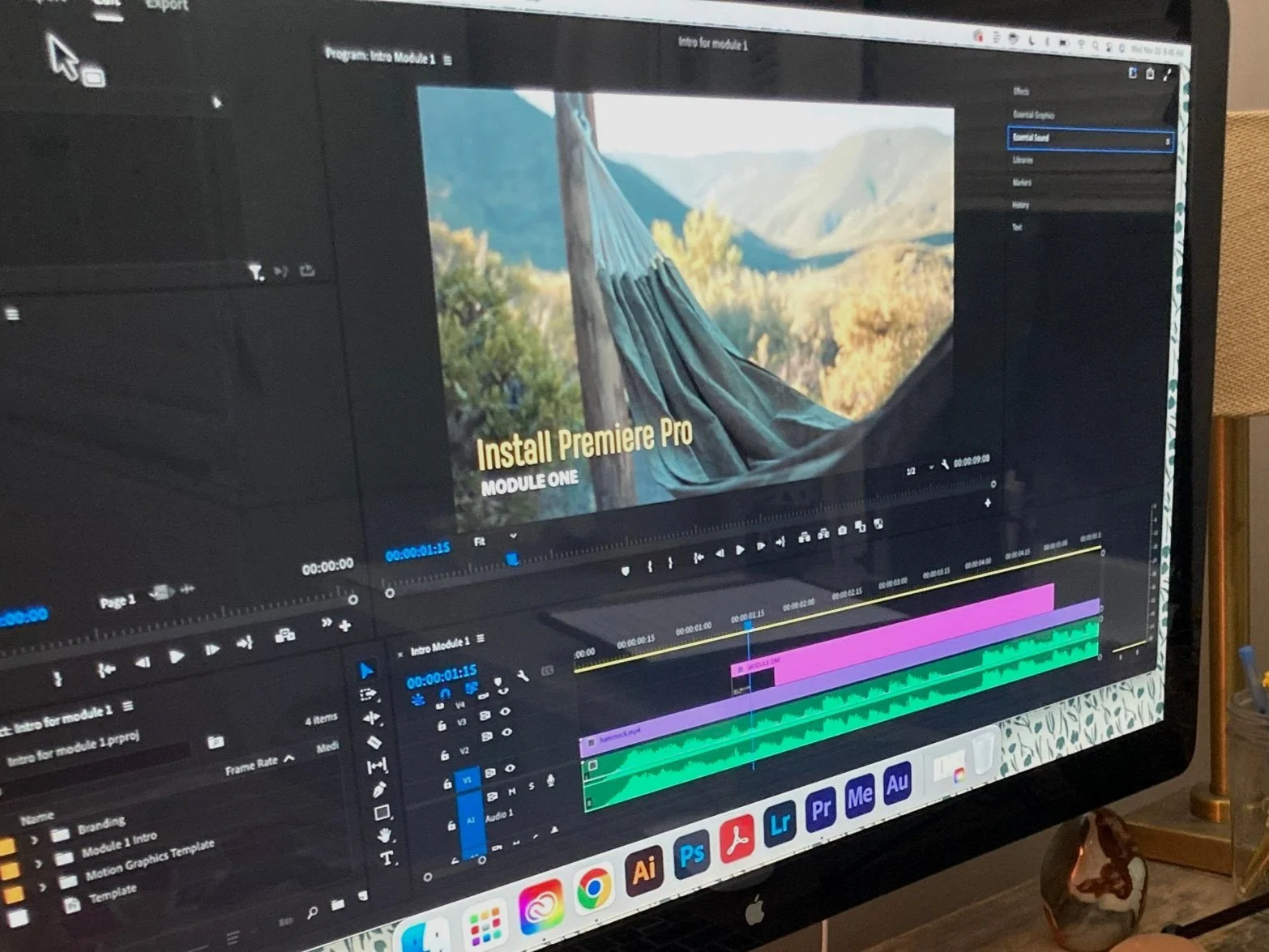Create new bin in Project panel
Screen dimensions: 1269x952
coord(338,905)
